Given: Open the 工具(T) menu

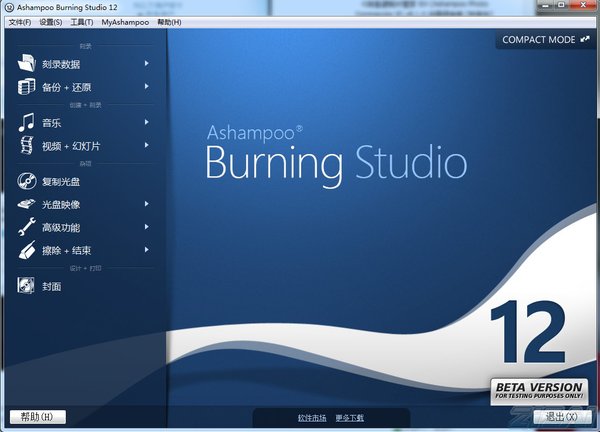Looking at the screenshot, I should point(82,22).
